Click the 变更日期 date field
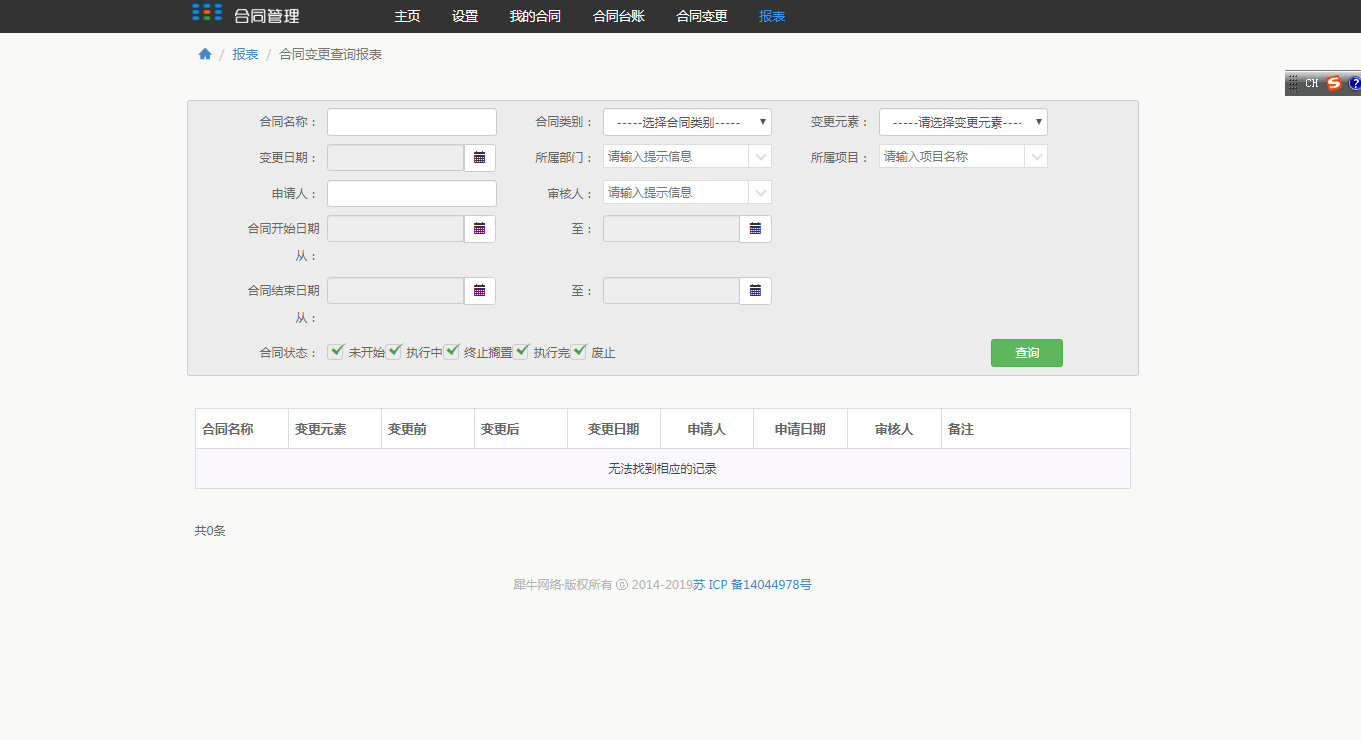This screenshot has width=1361, height=740. [x=396, y=158]
